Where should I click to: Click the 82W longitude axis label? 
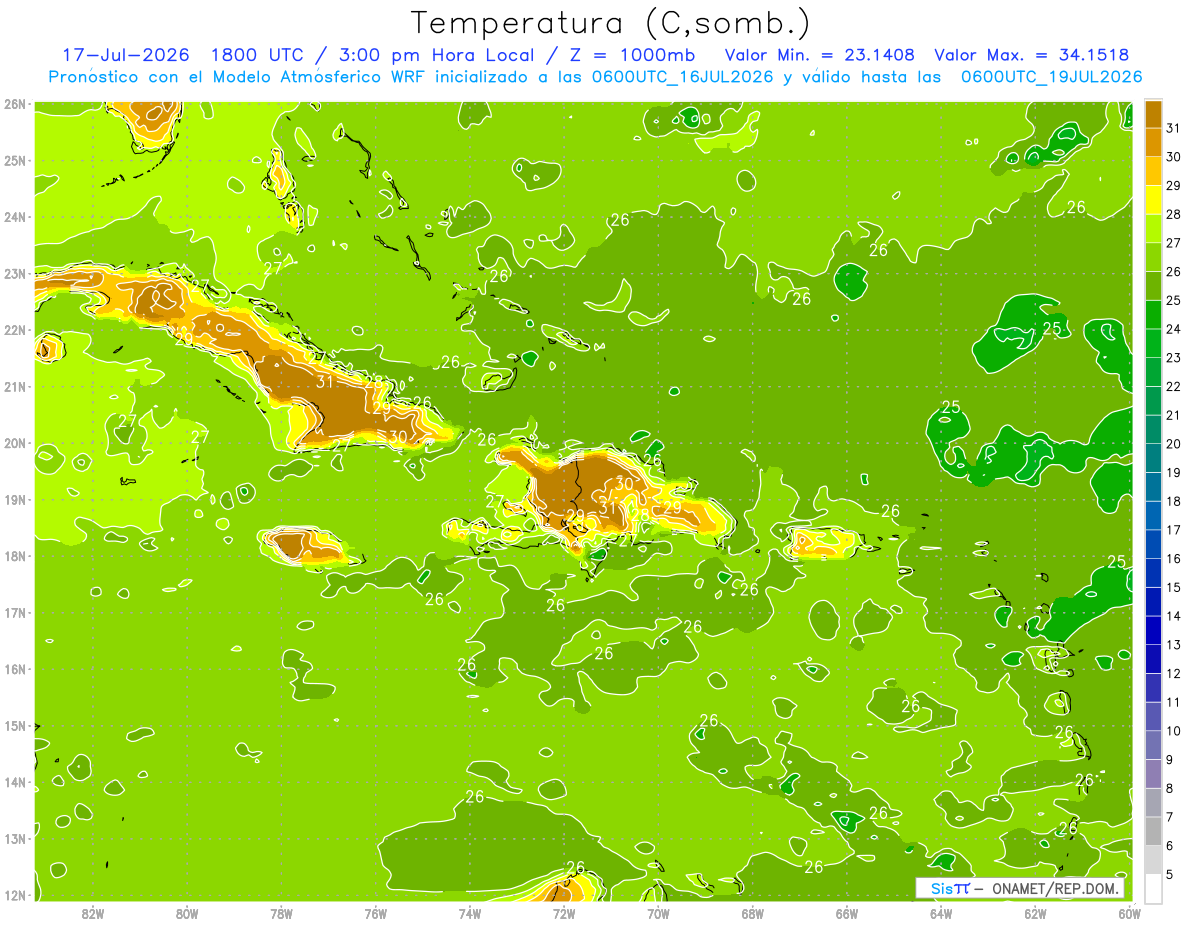pyautogui.click(x=92, y=913)
